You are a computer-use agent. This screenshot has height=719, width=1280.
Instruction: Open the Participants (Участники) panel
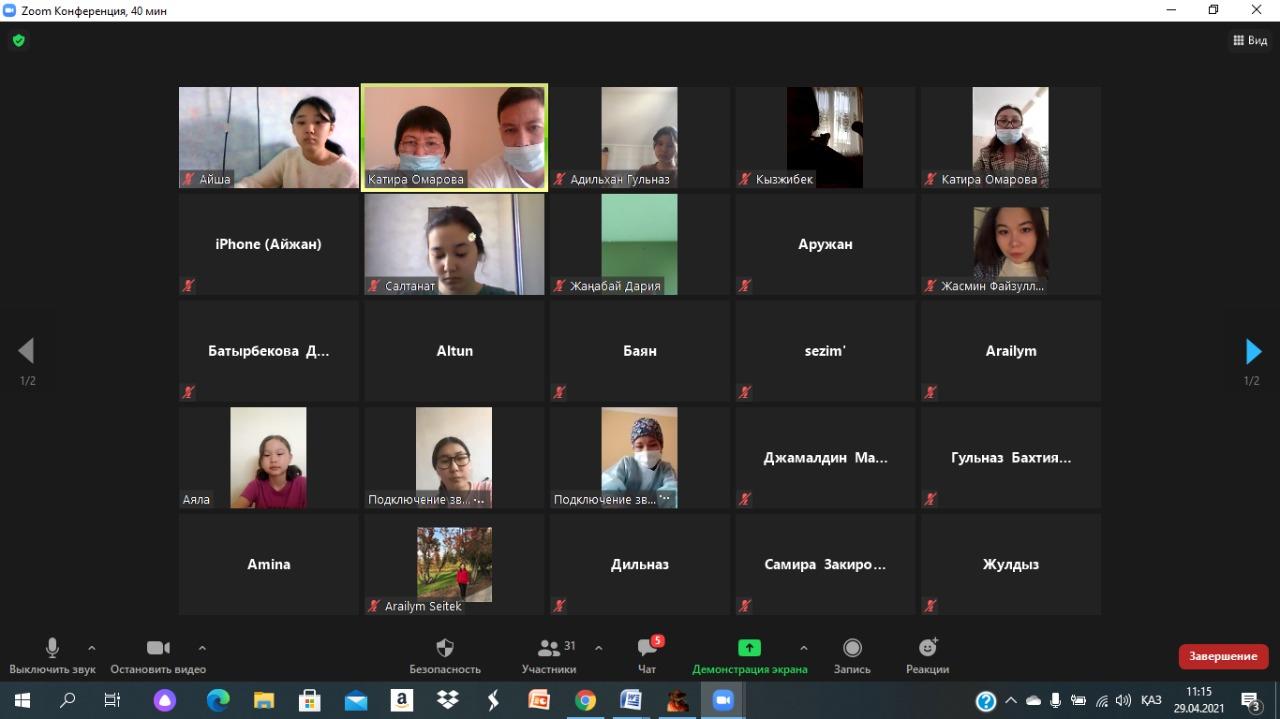click(549, 655)
